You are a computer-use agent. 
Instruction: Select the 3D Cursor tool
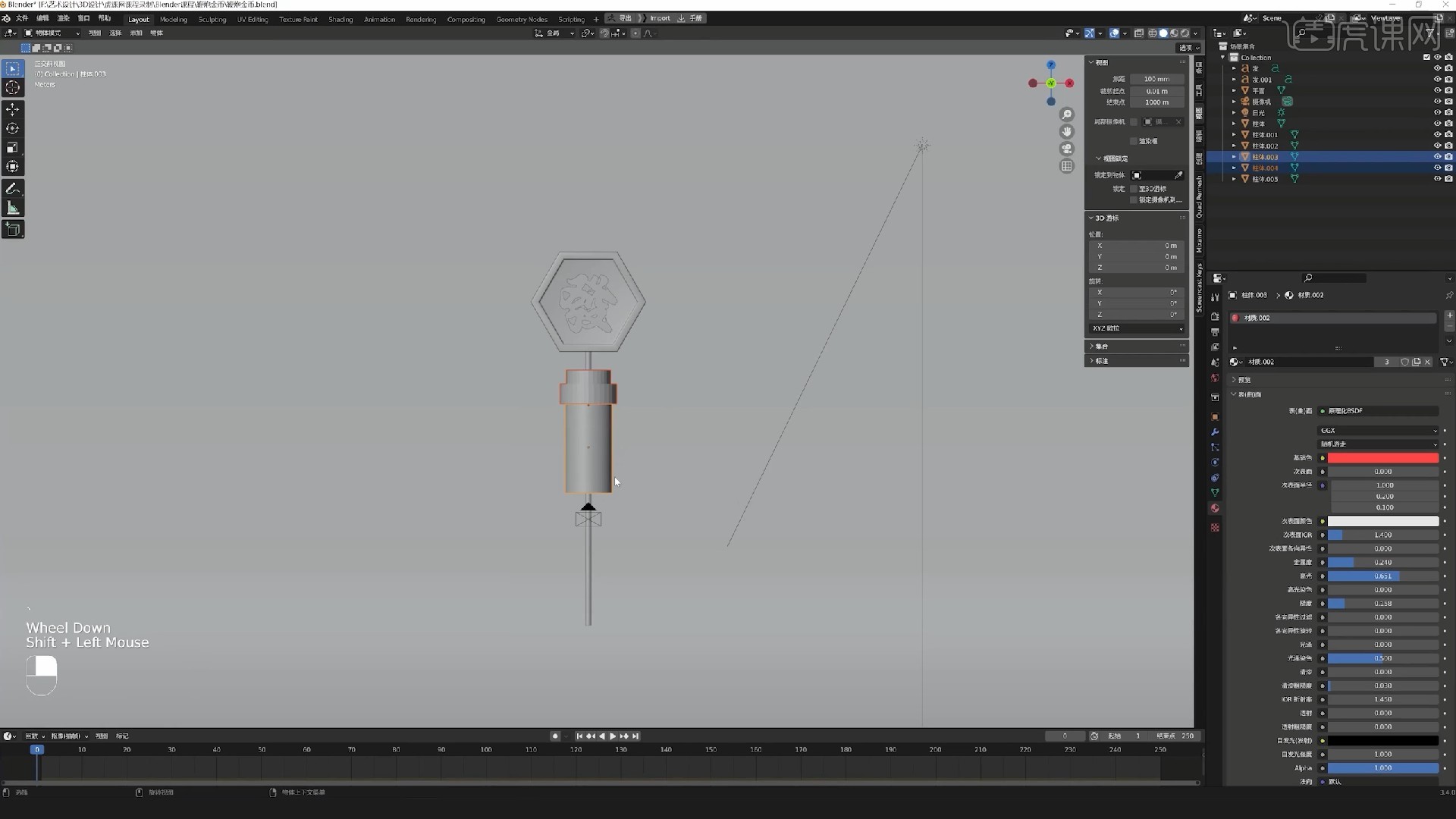coord(13,88)
